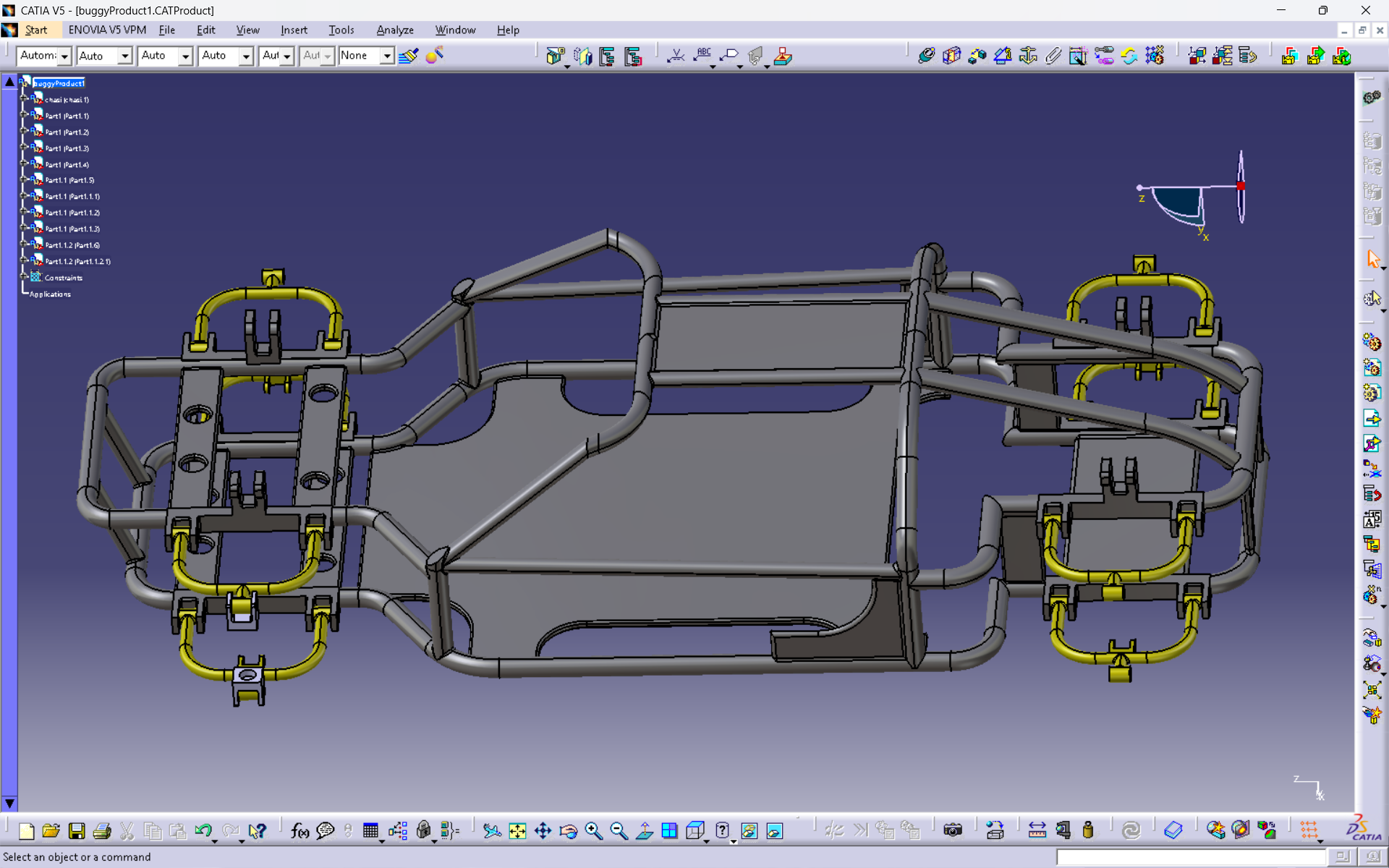Select Part1.2 (Part1.6) in the tree
Viewport: 1389px width, 868px height.
[x=72, y=245]
